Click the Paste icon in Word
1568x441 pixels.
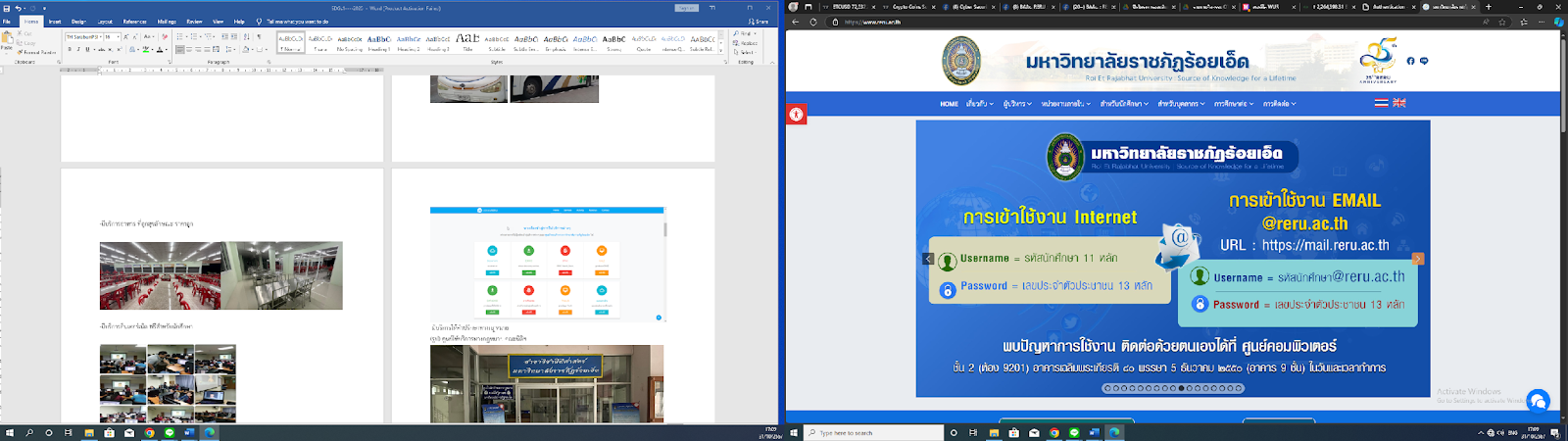pos(7,39)
